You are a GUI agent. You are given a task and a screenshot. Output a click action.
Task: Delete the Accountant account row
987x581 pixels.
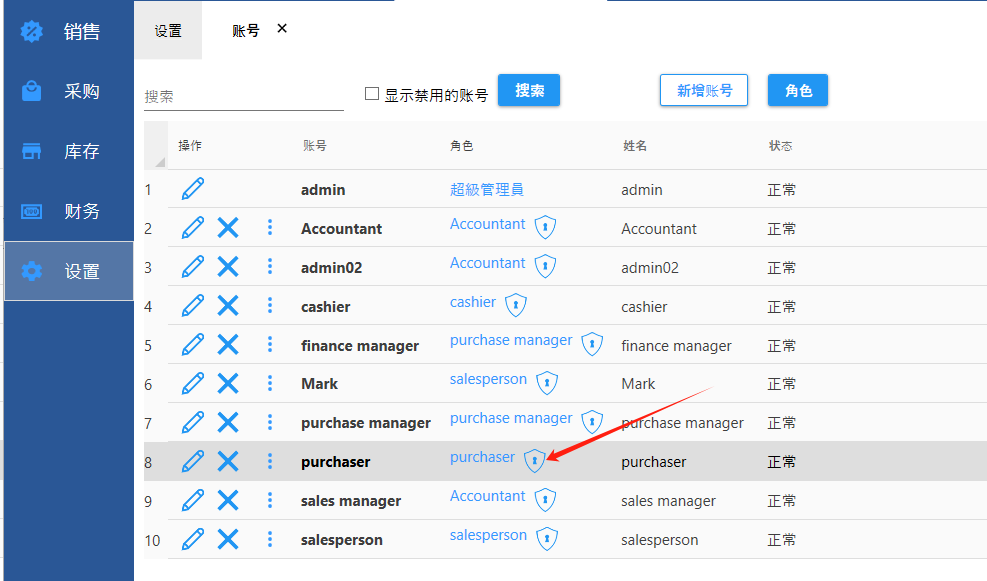(228, 228)
